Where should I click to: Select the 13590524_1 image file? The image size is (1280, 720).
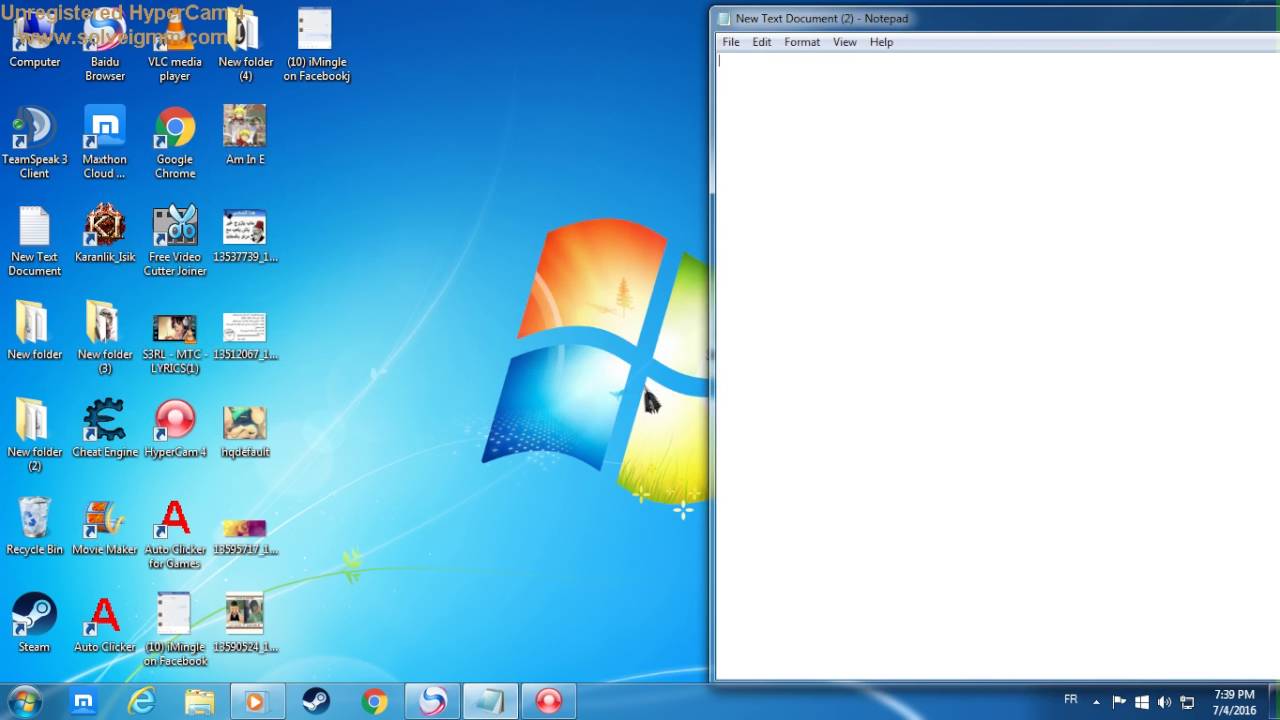coord(245,624)
